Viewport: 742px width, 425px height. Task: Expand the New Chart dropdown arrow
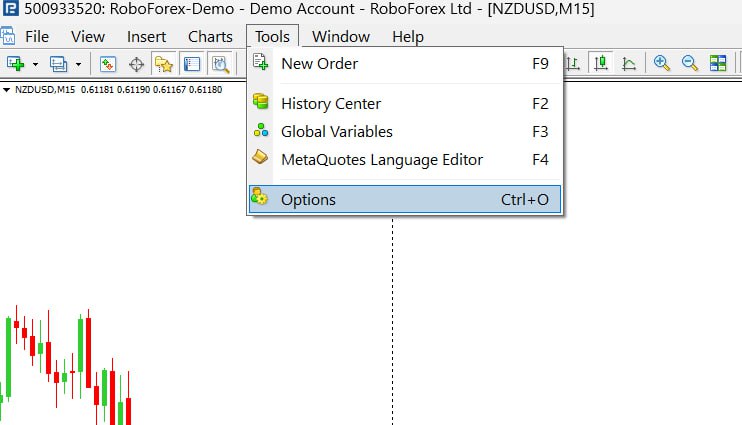35,64
